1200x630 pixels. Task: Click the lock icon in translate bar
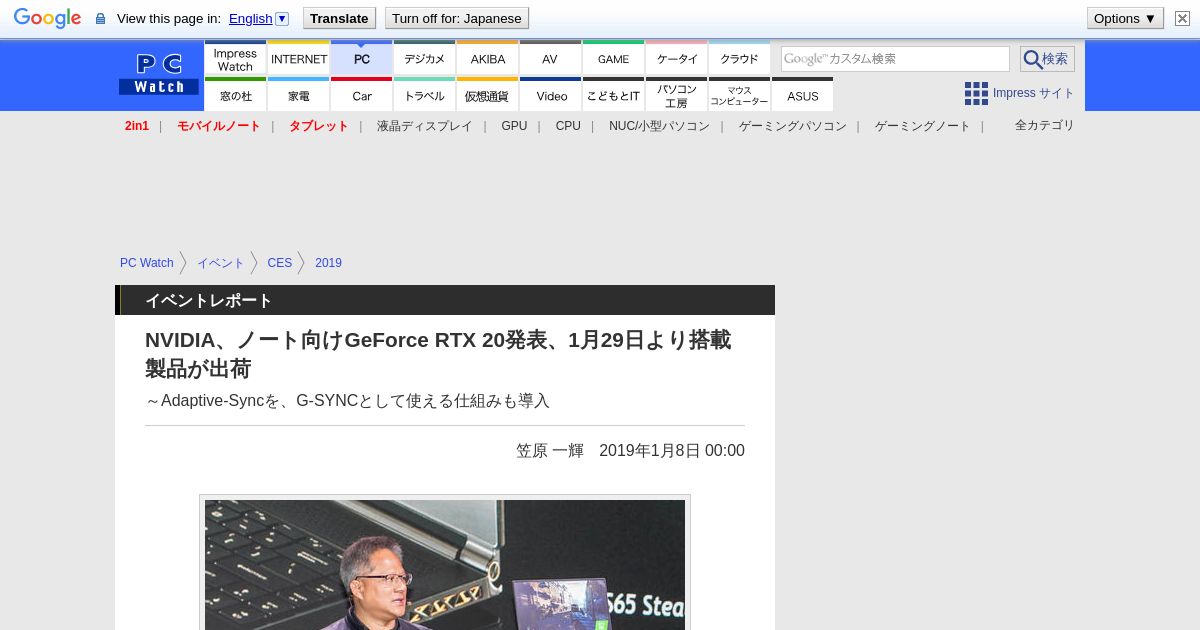click(x=100, y=19)
